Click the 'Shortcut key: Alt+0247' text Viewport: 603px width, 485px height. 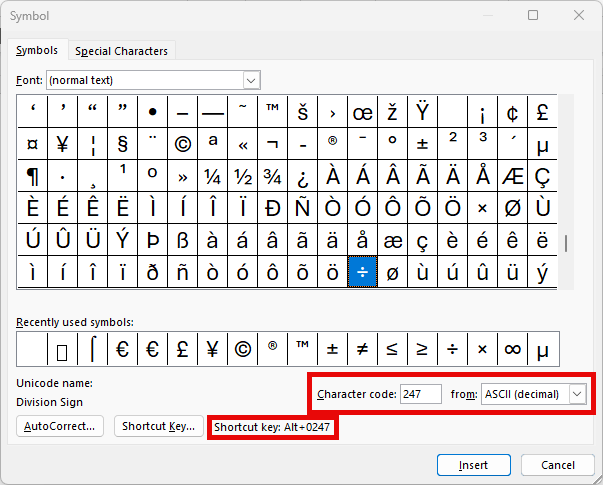click(272, 427)
